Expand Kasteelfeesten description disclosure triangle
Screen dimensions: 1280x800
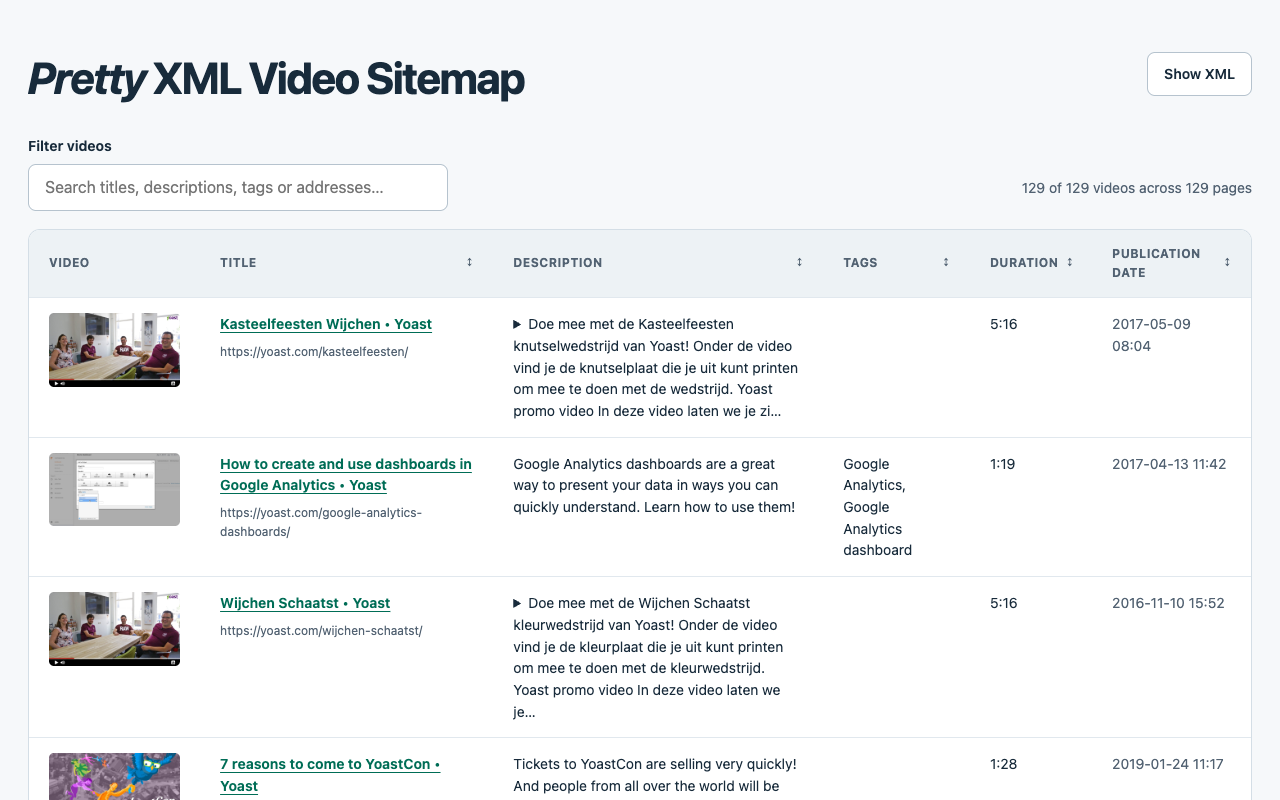coord(518,324)
